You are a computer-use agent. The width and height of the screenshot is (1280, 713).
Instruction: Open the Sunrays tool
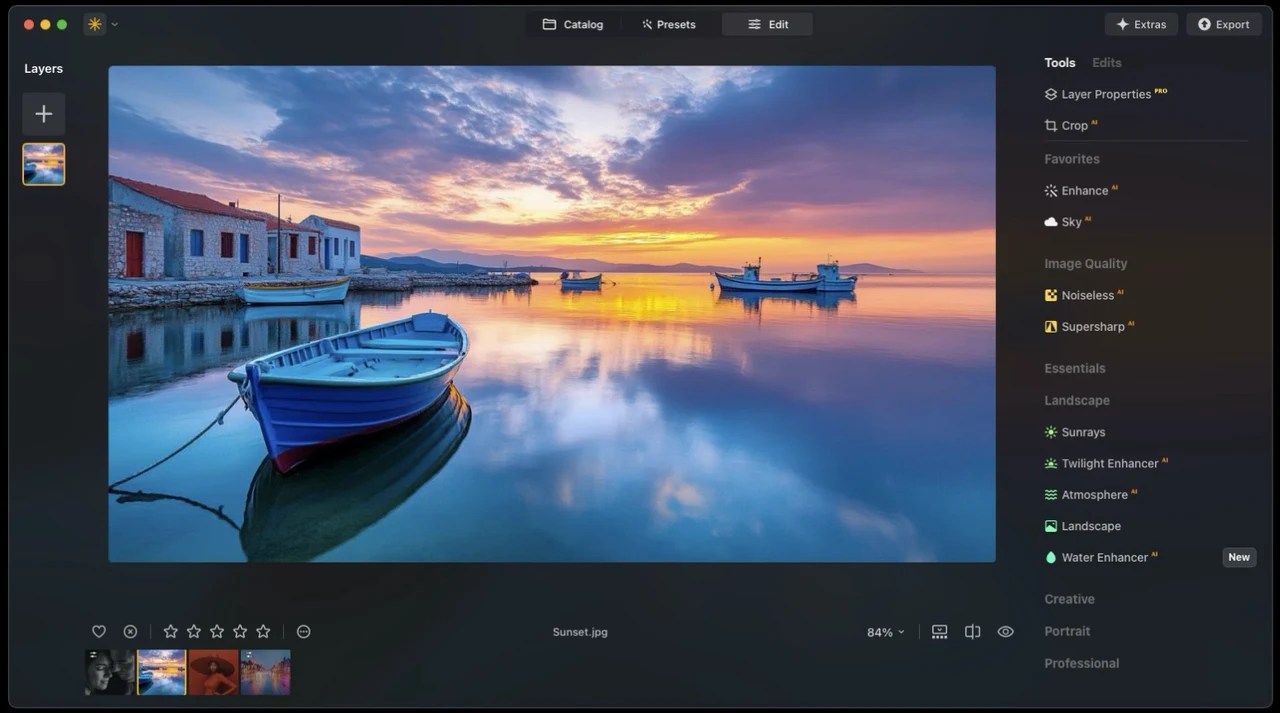tap(1082, 431)
